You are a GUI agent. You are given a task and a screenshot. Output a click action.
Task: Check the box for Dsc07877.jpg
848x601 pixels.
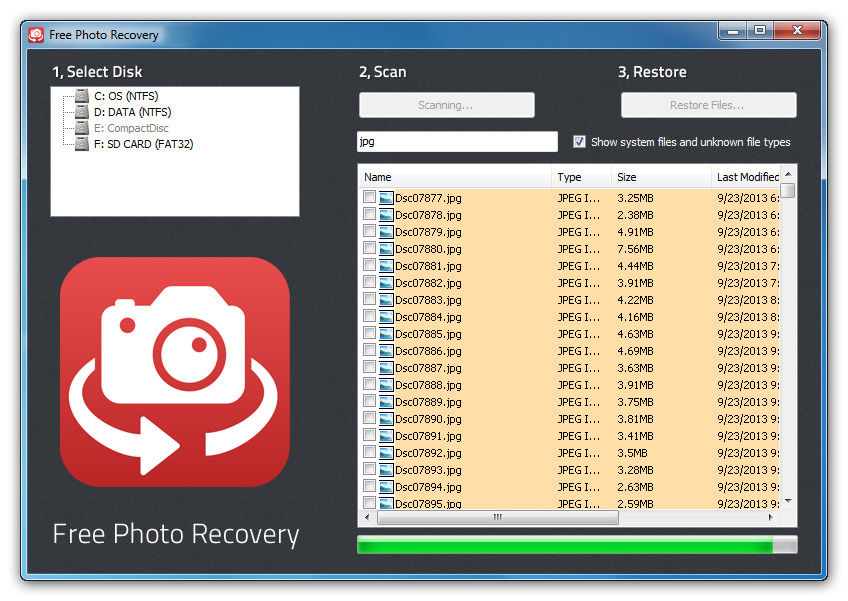[x=369, y=197]
